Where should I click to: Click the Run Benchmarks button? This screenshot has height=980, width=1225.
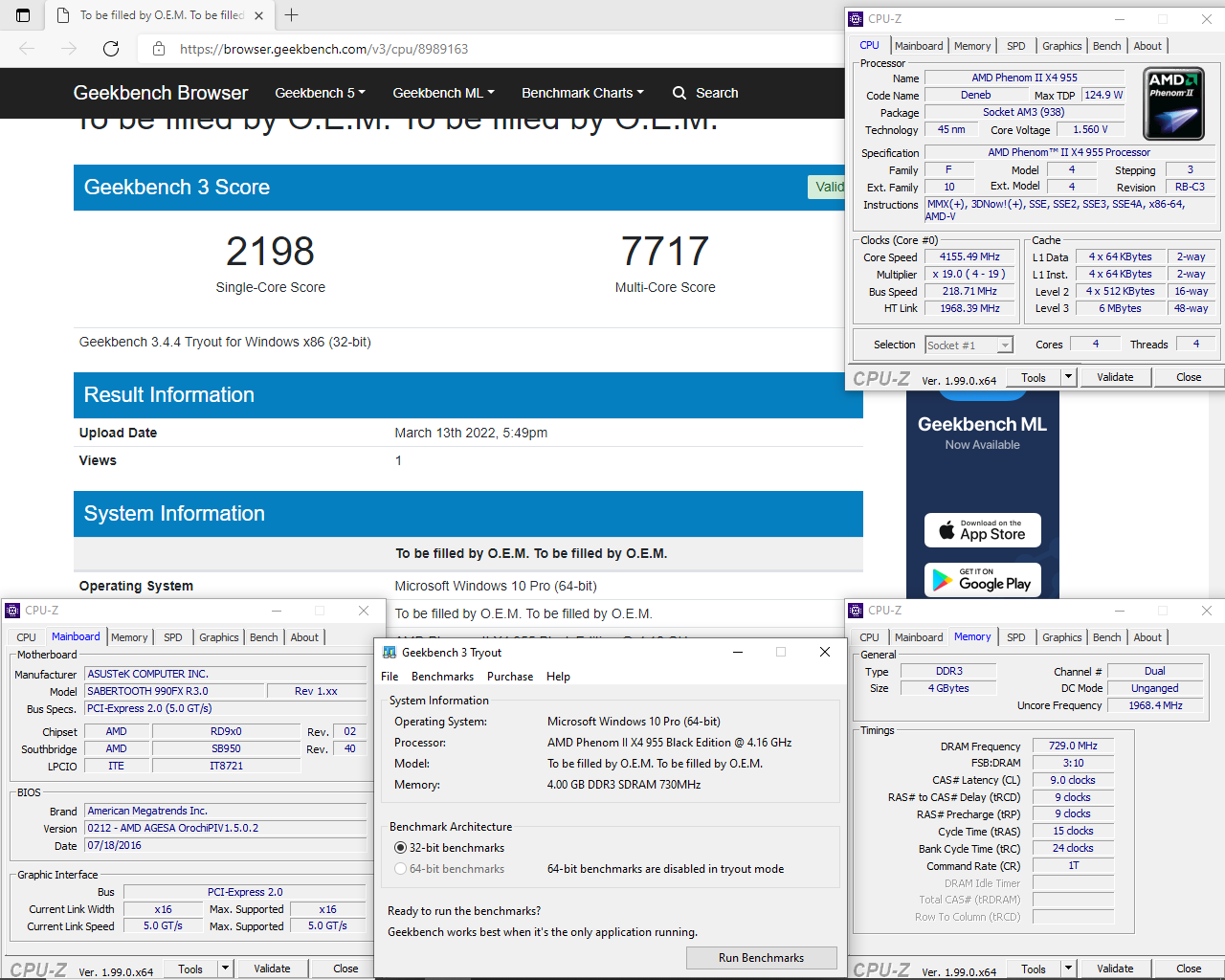coord(762,958)
